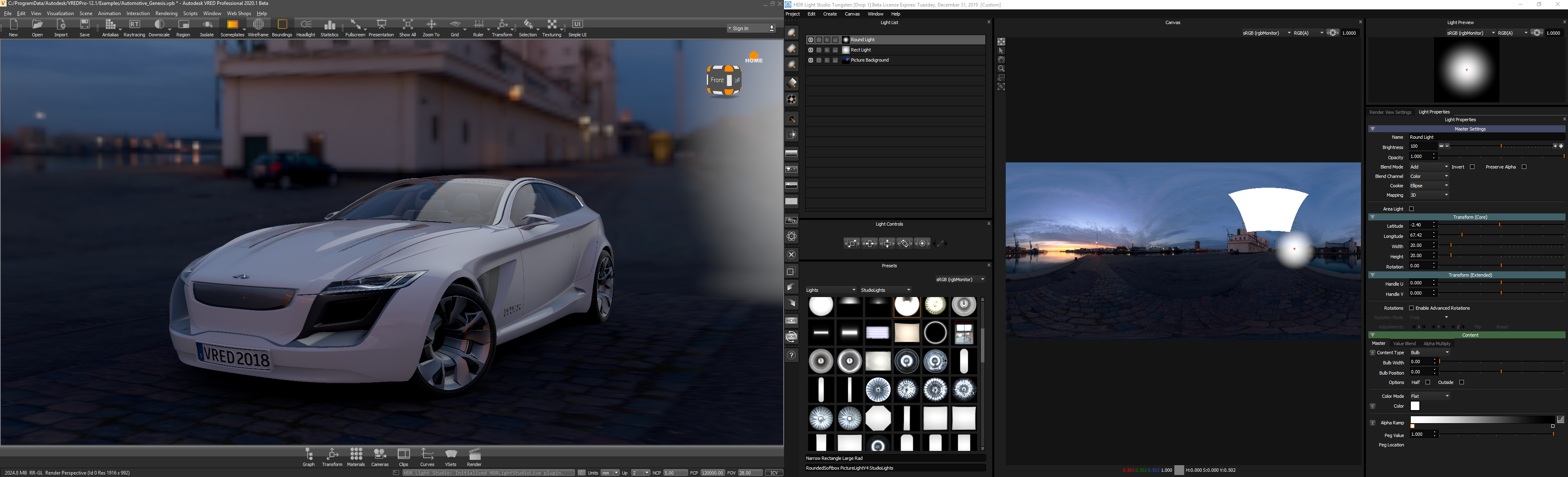Viewport: 1568px width, 477px height.
Task: Click the Region render icon
Action: (x=183, y=27)
